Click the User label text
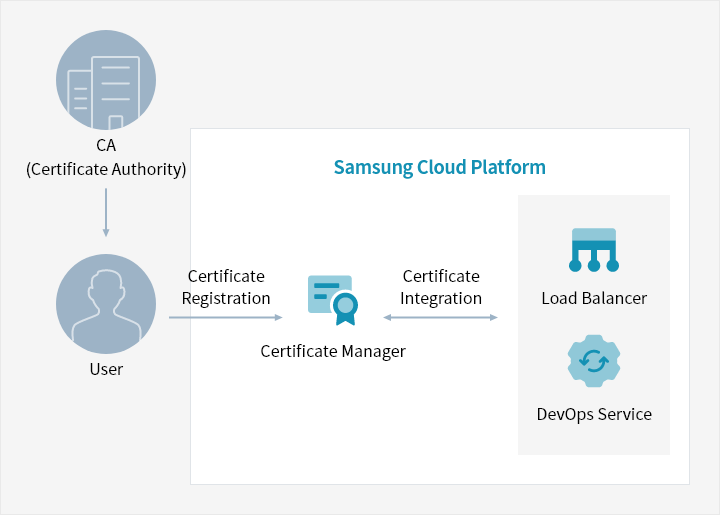The height and width of the screenshot is (515, 720). pos(106,369)
